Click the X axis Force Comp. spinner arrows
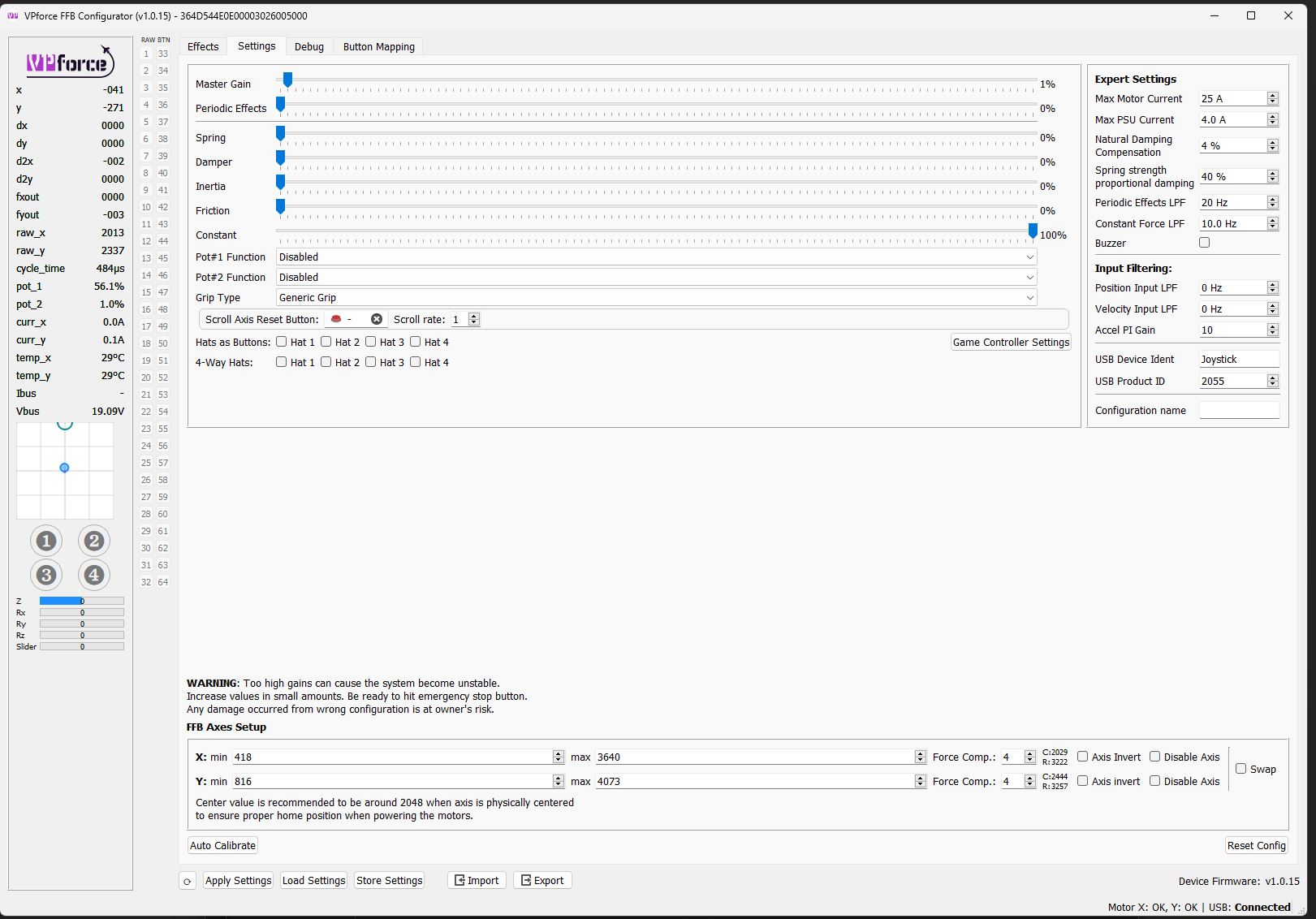The image size is (1316, 919). coord(1030,757)
